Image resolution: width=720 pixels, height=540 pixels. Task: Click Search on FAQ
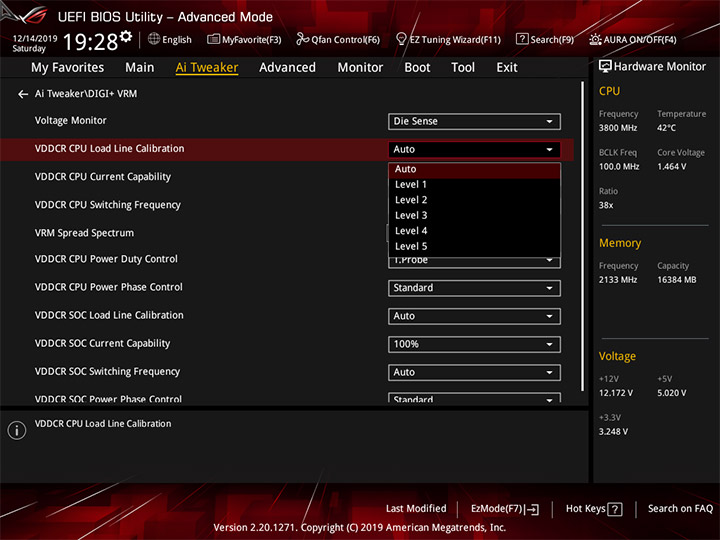[680, 509]
